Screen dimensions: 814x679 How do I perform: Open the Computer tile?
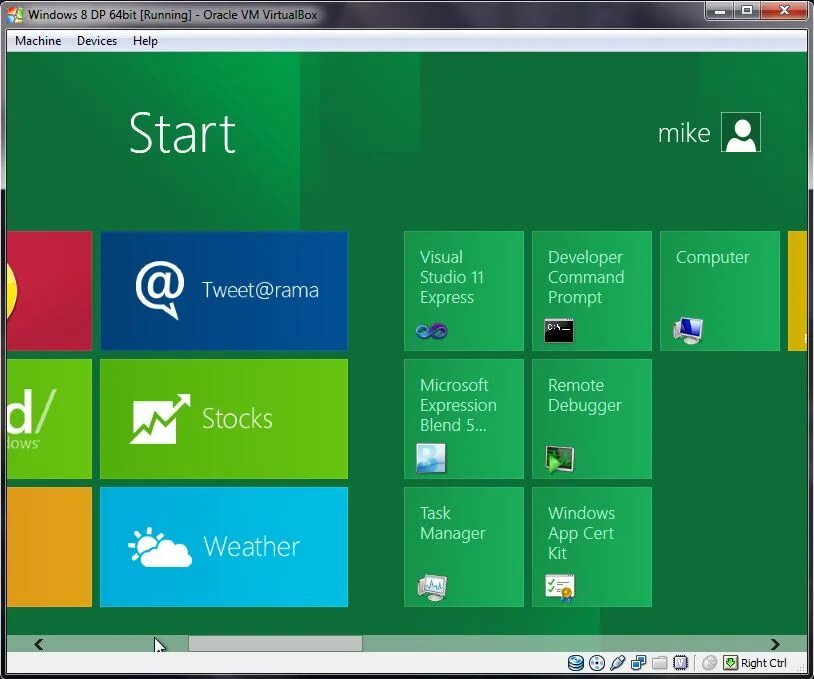720,291
